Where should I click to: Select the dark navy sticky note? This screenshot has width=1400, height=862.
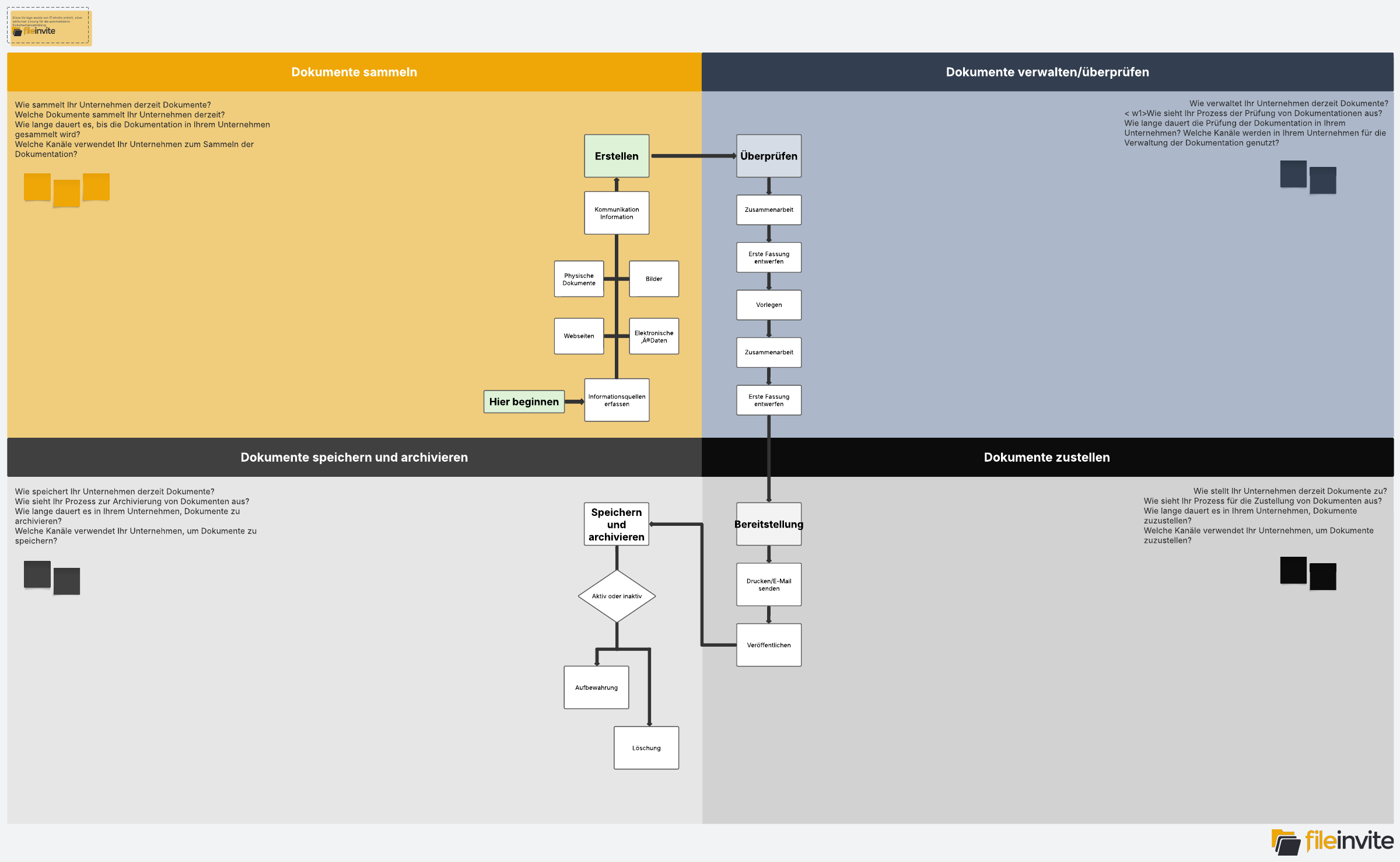(x=1292, y=174)
